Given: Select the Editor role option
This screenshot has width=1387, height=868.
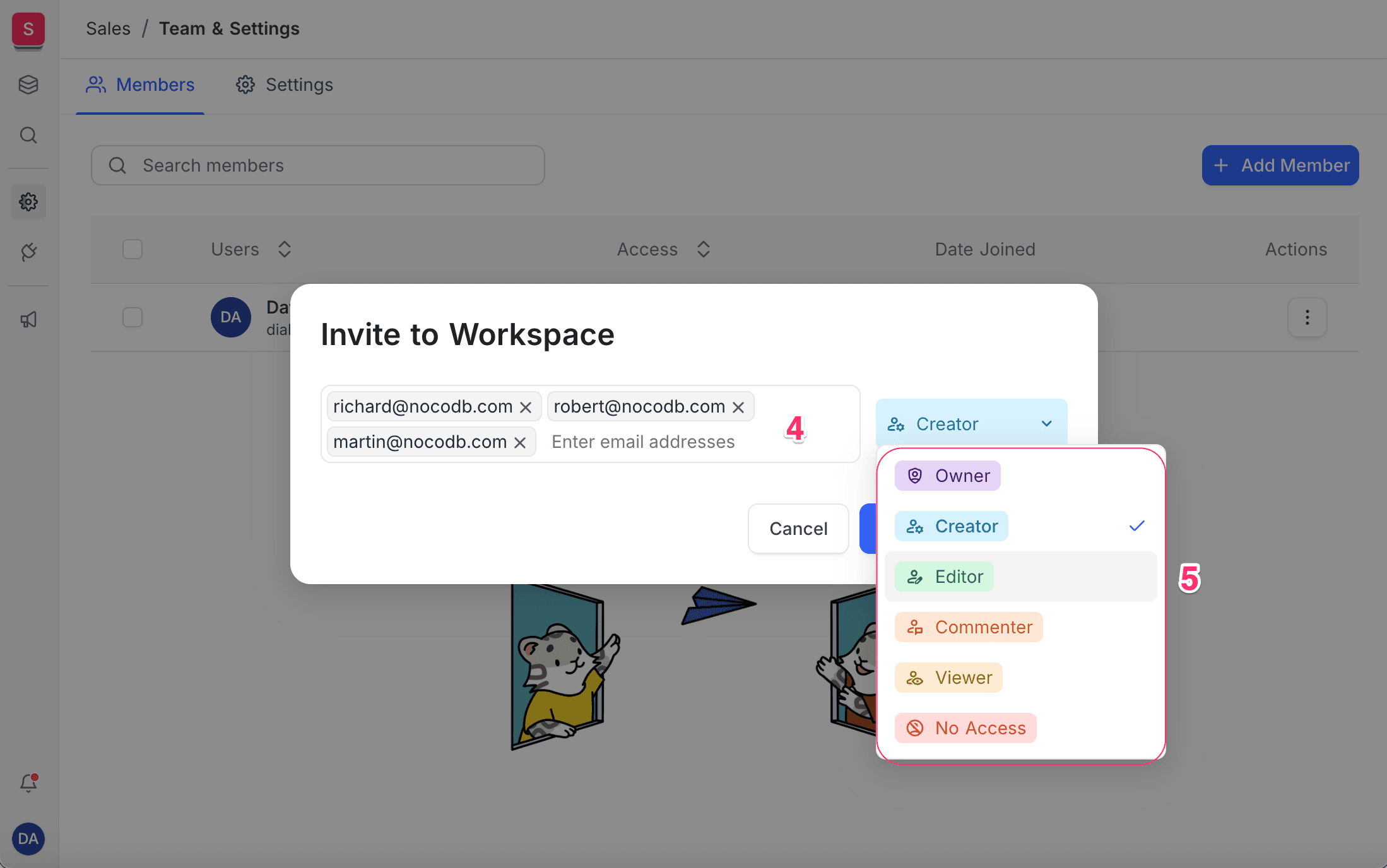Looking at the screenshot, I should coord(959,577).
